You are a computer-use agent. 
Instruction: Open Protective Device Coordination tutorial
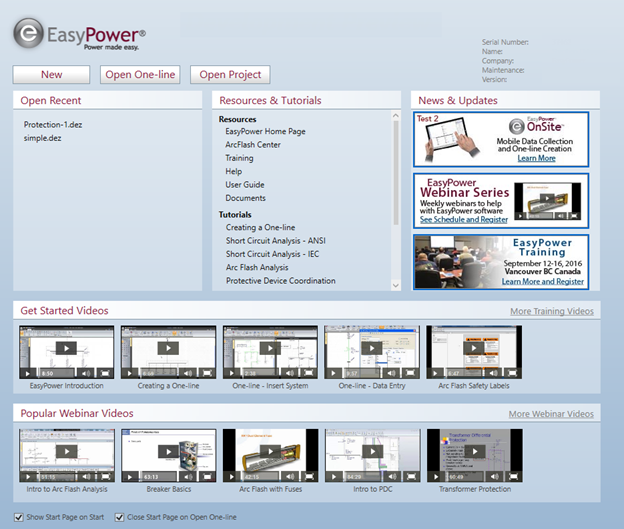pos(281,281)
